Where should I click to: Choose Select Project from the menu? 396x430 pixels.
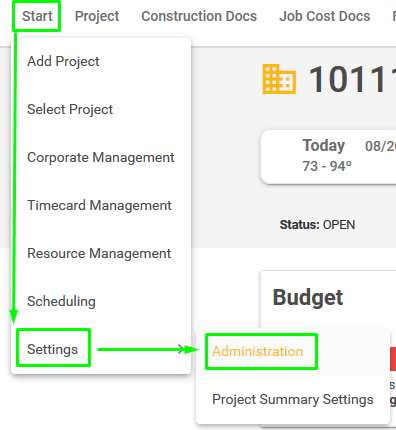coord(101,109)
